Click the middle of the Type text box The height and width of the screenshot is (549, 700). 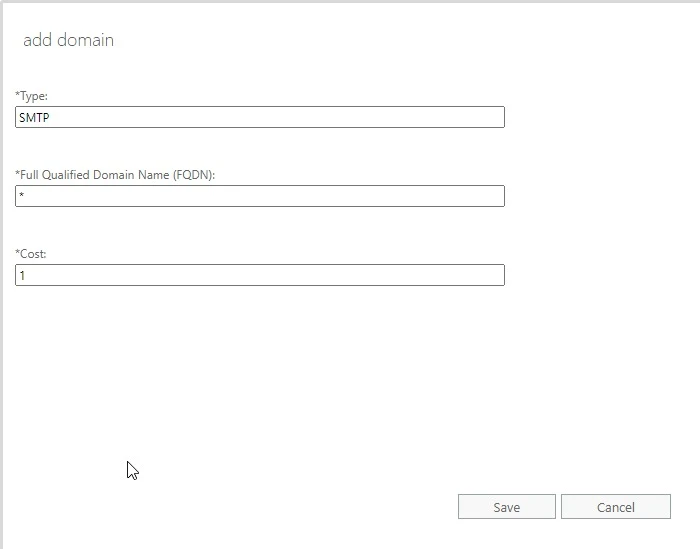[x=260, y=117]
